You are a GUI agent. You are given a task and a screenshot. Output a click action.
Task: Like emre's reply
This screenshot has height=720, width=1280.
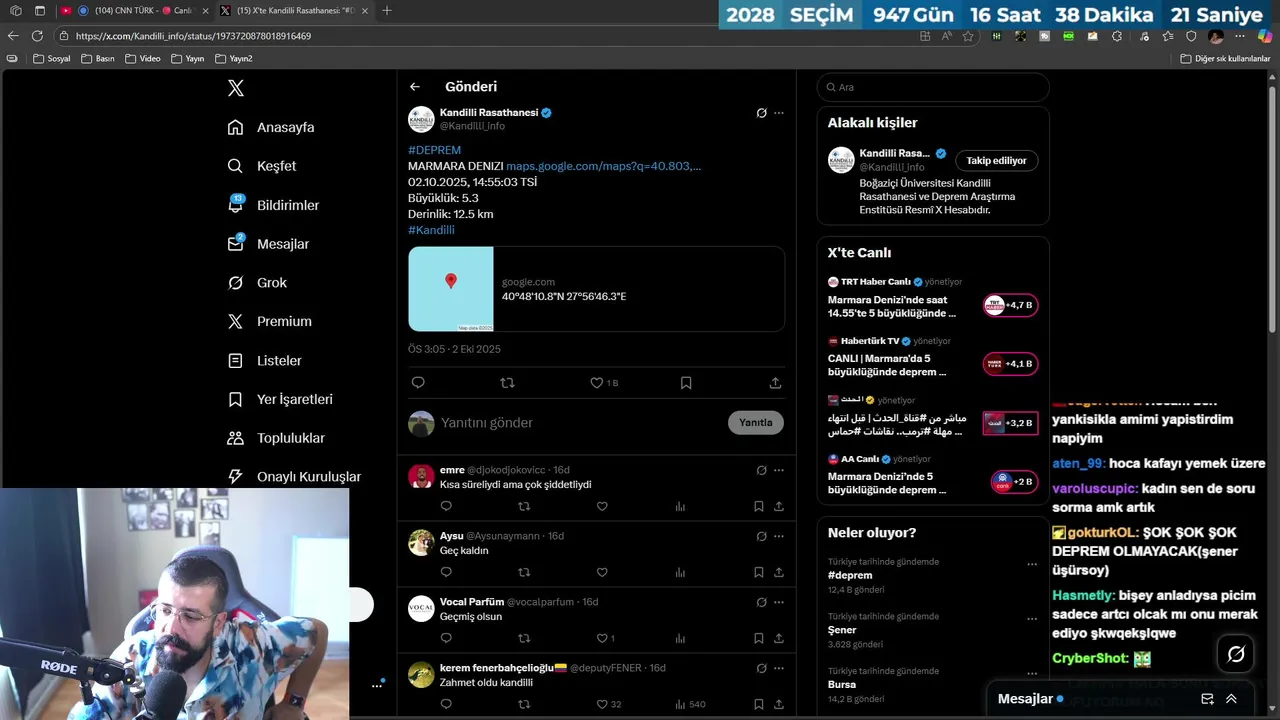(602, 507)
